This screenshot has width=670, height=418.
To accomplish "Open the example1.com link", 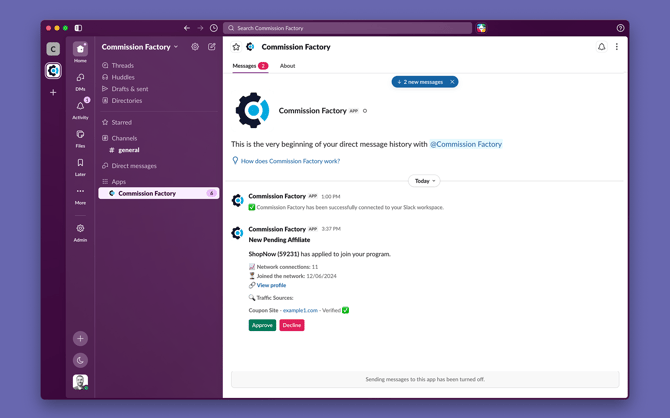I will pos(300,310).
